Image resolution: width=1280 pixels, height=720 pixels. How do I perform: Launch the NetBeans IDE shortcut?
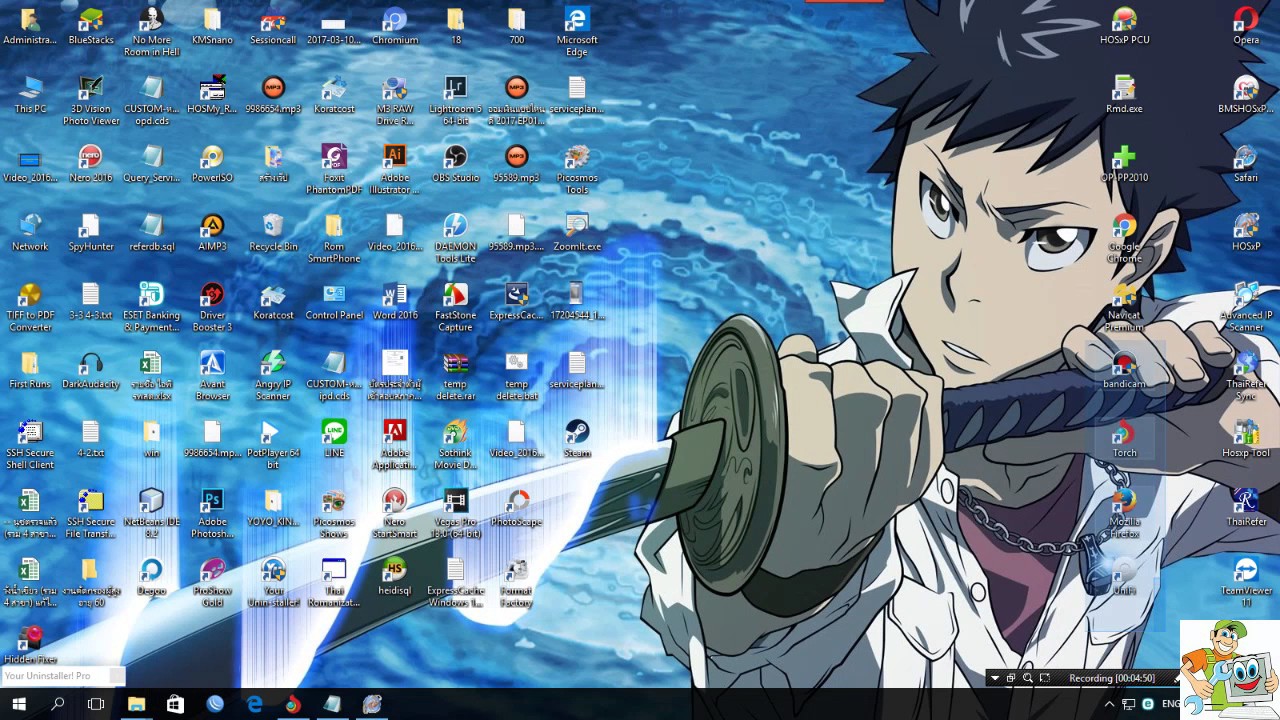pos(151,515)
